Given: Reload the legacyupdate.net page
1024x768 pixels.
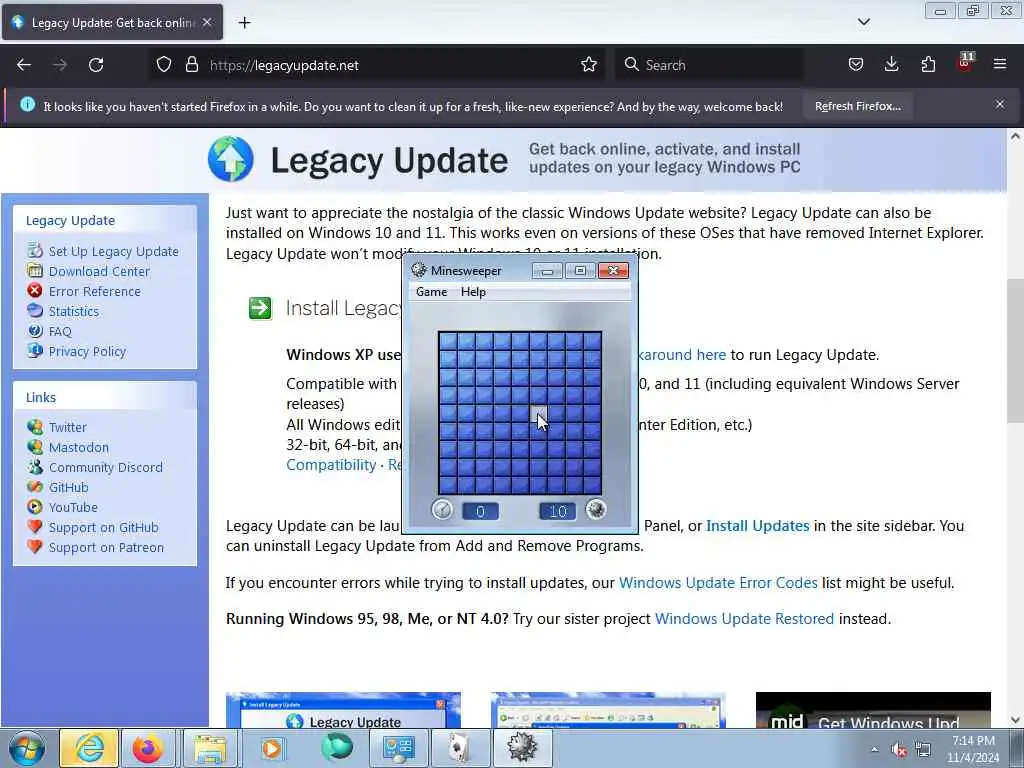Looking at the screenshot, I should [96, 65].
